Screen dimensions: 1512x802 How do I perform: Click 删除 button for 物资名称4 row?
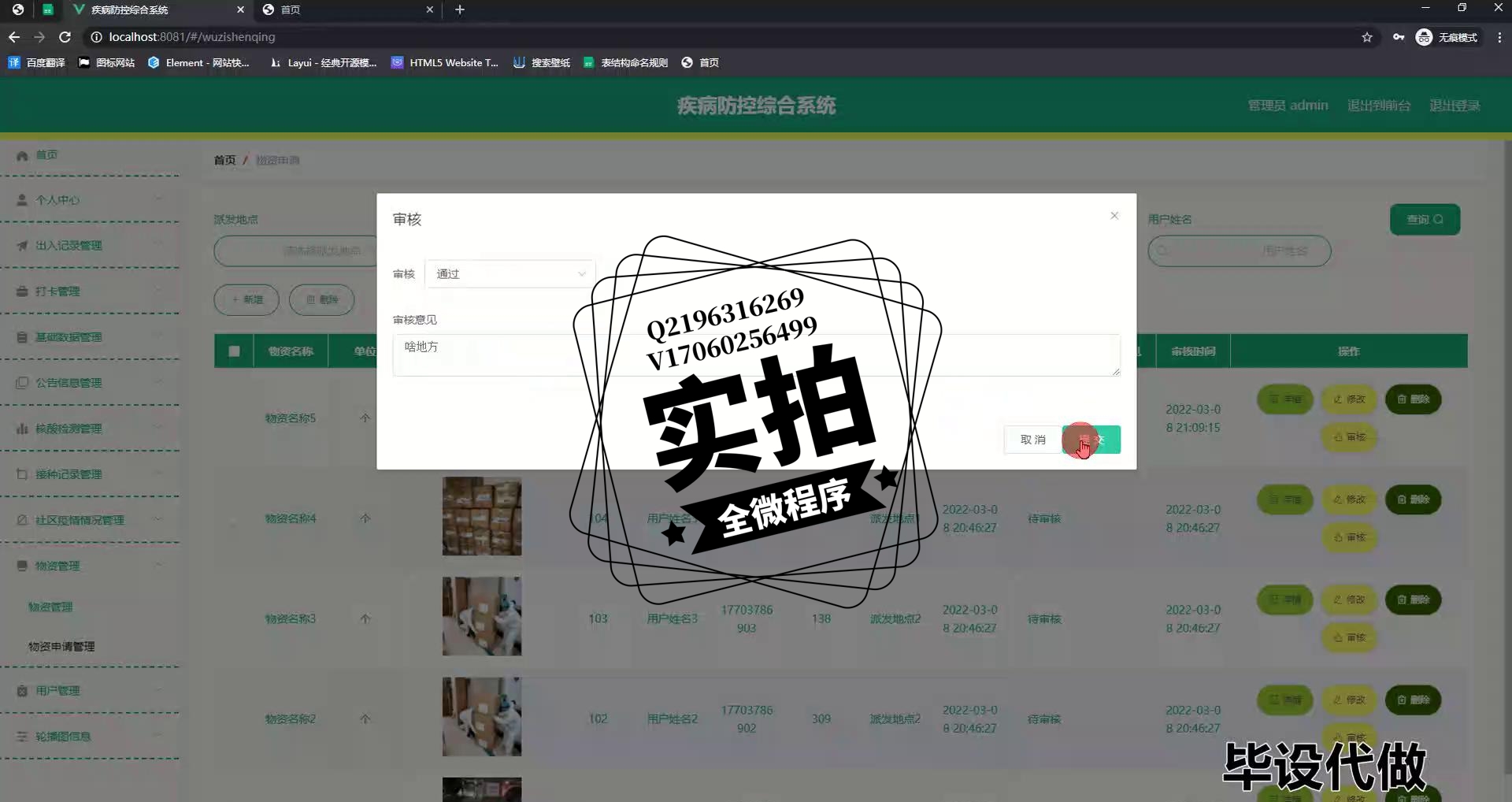pyautogui.click(x=1413, y=499)
